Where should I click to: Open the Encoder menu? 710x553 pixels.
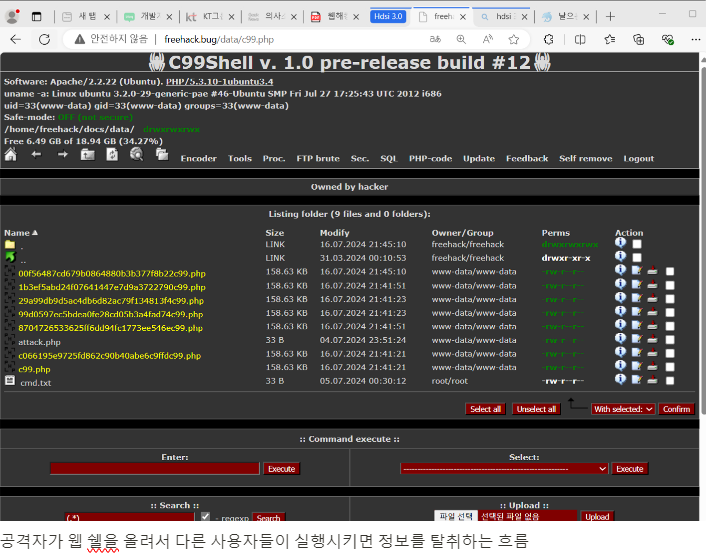point(199,159)
